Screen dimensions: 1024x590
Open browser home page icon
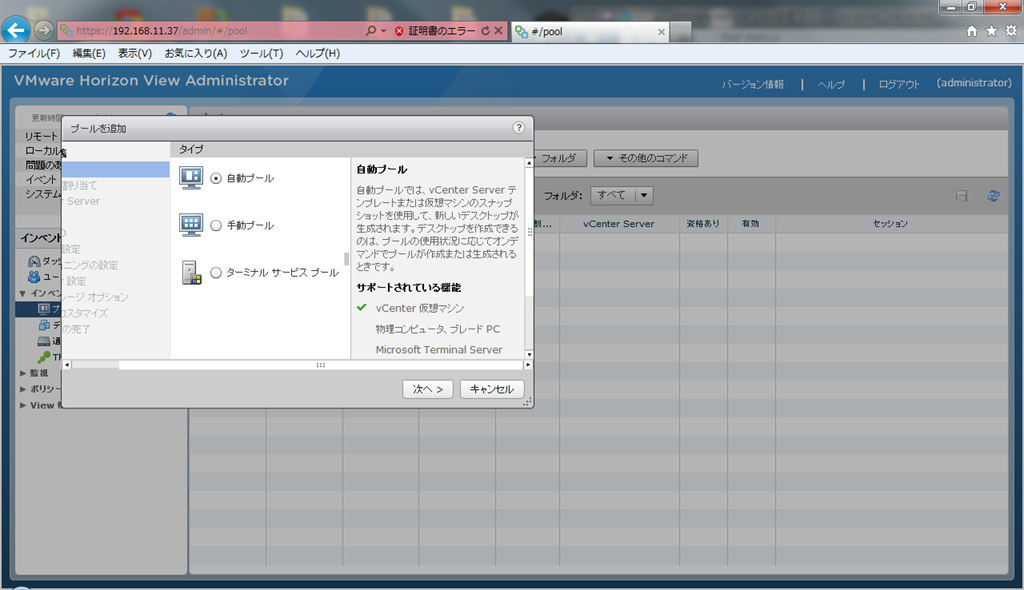pyautogui.click(x=972, y=31)
